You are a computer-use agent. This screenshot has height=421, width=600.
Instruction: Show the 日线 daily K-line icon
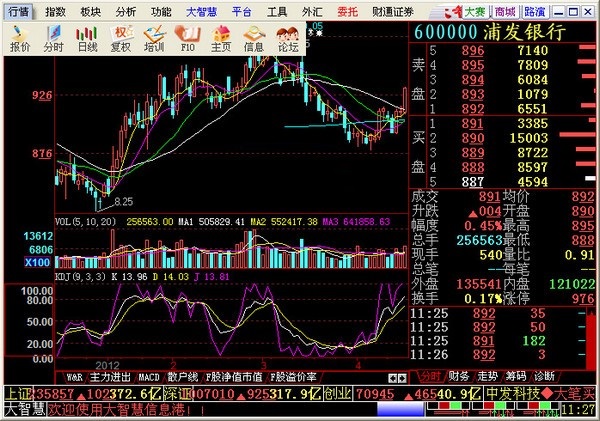pyautogui.click(x=87, y=39)
